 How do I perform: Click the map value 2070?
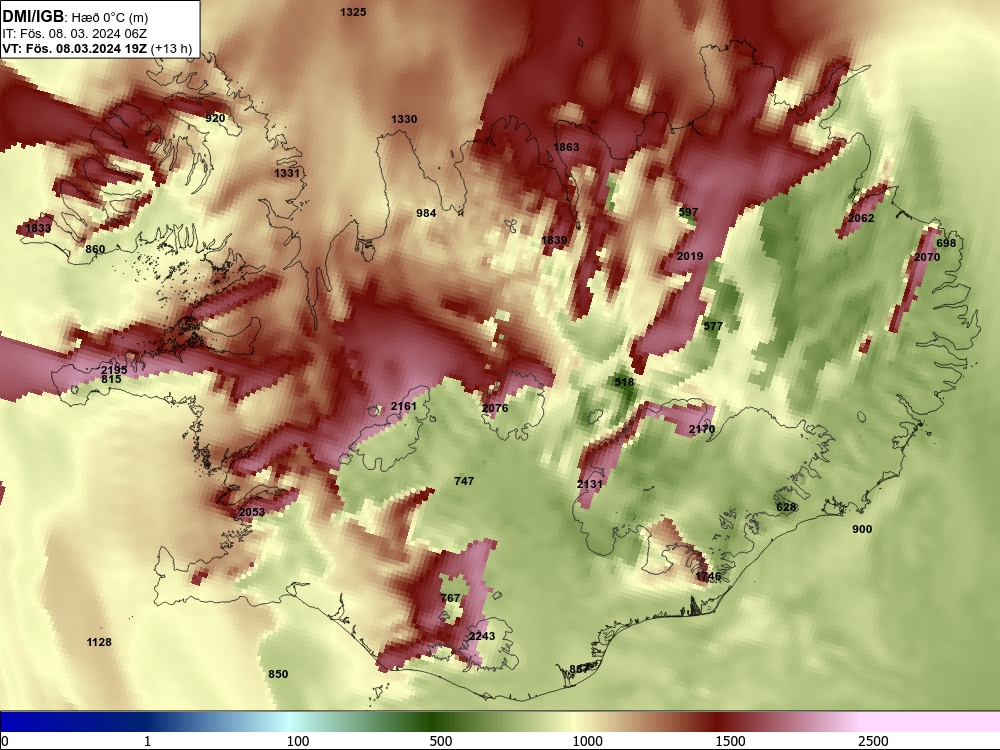click(x=927, y=257)
